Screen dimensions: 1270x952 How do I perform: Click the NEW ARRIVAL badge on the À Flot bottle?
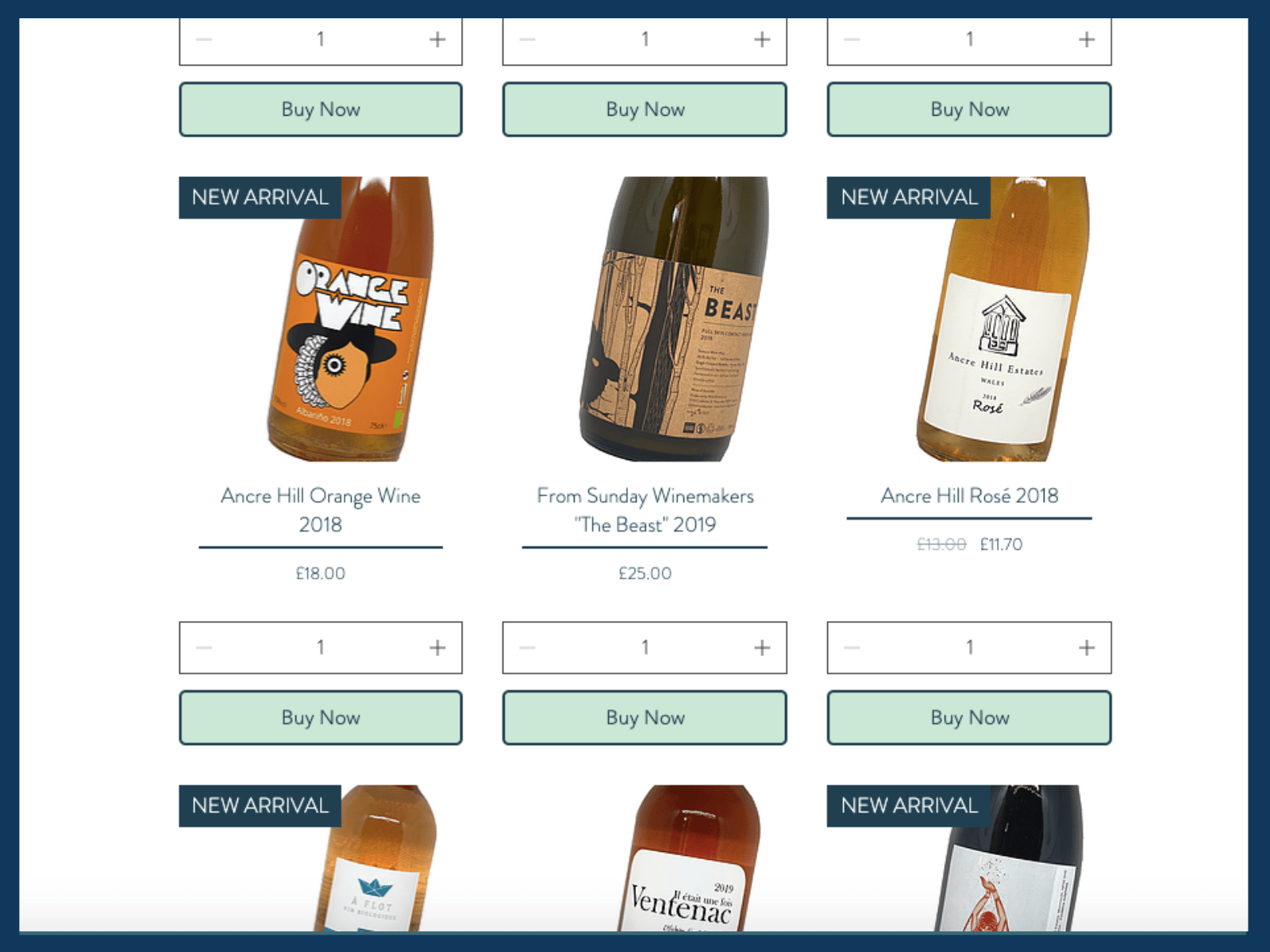pyautogui.click(x=260, y=806)
